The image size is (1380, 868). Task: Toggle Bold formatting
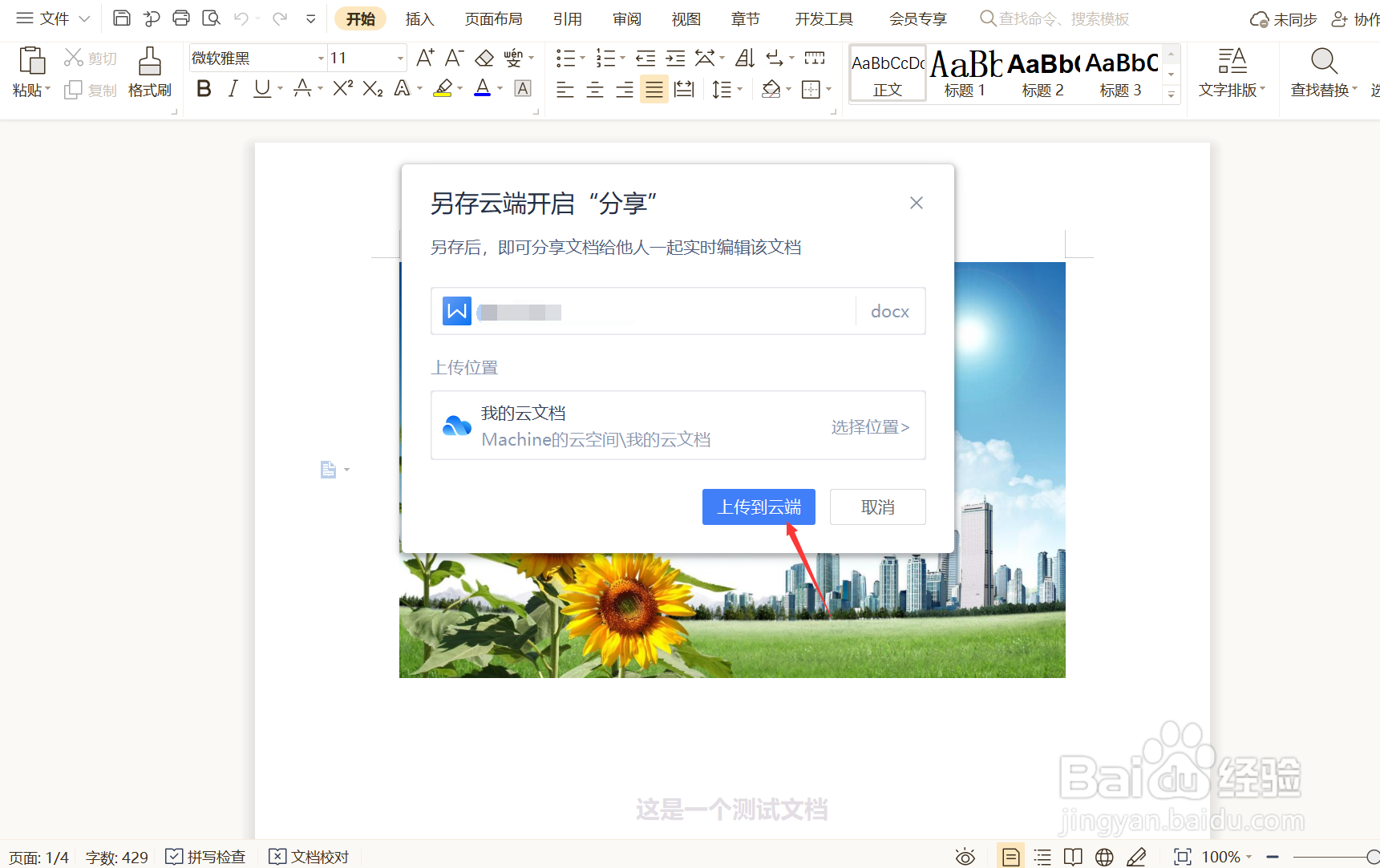click(x=204, y=88)
